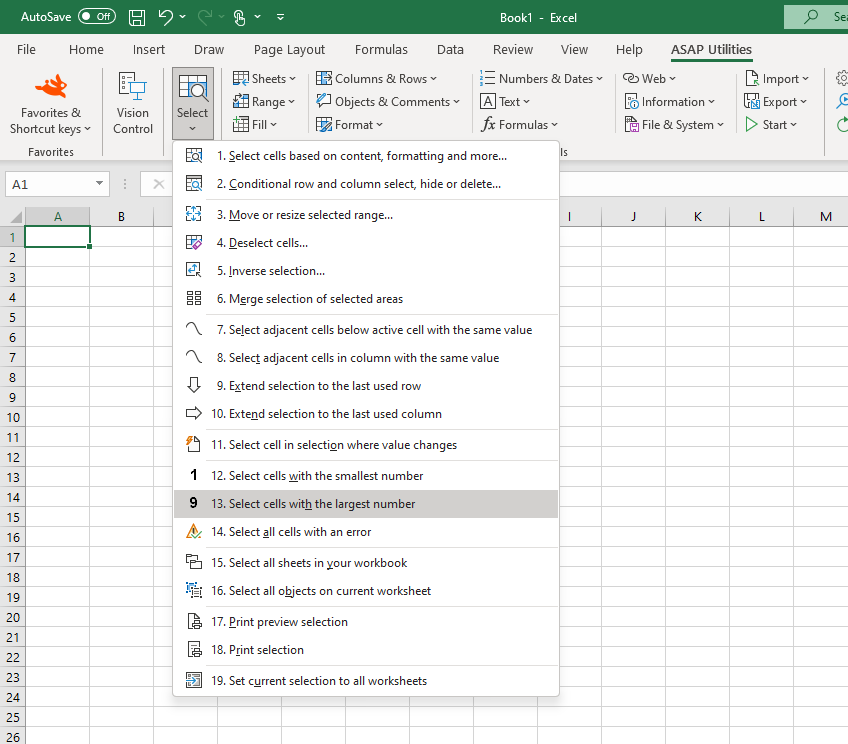Expand the Select dropdown button
The height and width of the screenshot is (744, 848).
pos(193,103)
